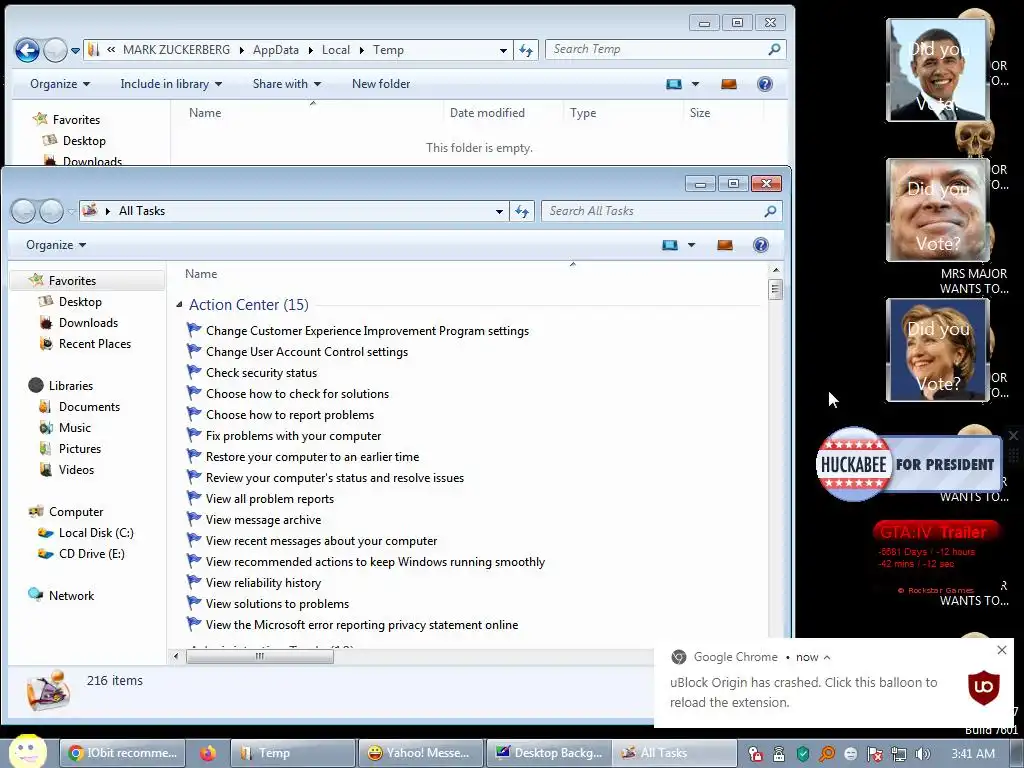Viewport: 1024px width, 768px height.
Task: Click refresh icon beside All Tasks address bar
Action: (522, 211)
